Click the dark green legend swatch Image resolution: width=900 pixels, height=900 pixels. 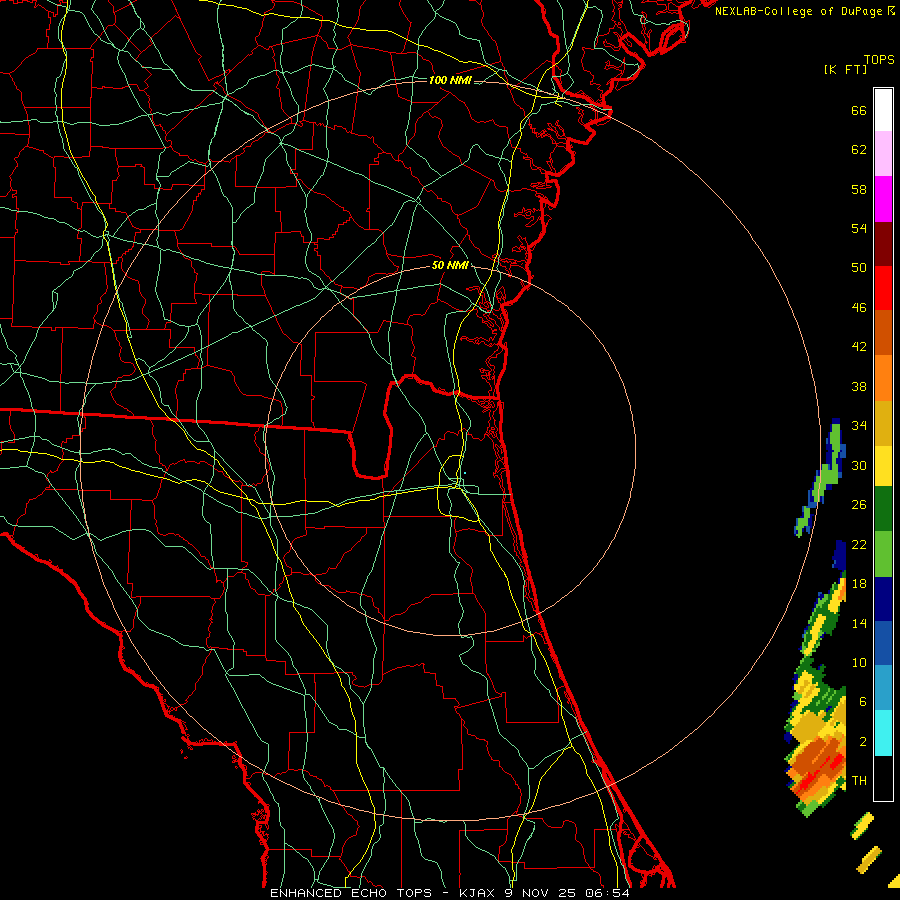point(883,509)
